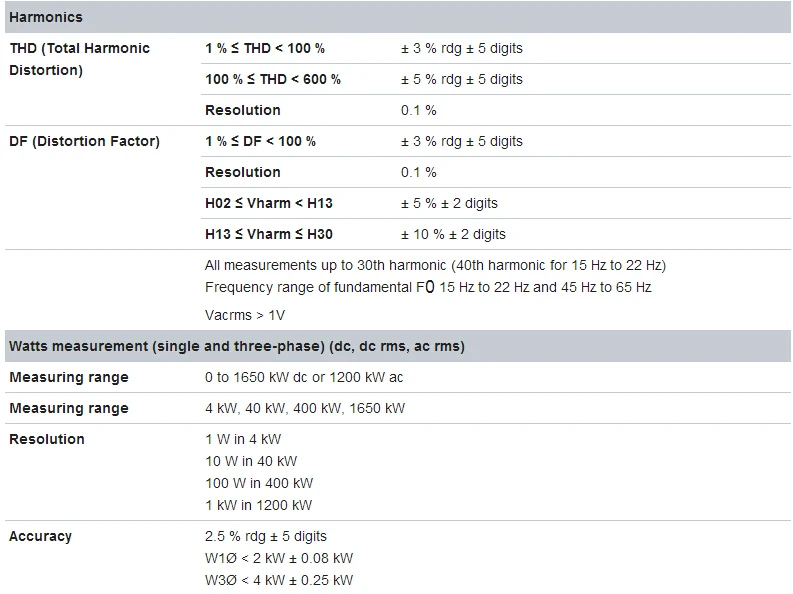Select 0 to 1650 kW dc measuring range

[304, 377]
